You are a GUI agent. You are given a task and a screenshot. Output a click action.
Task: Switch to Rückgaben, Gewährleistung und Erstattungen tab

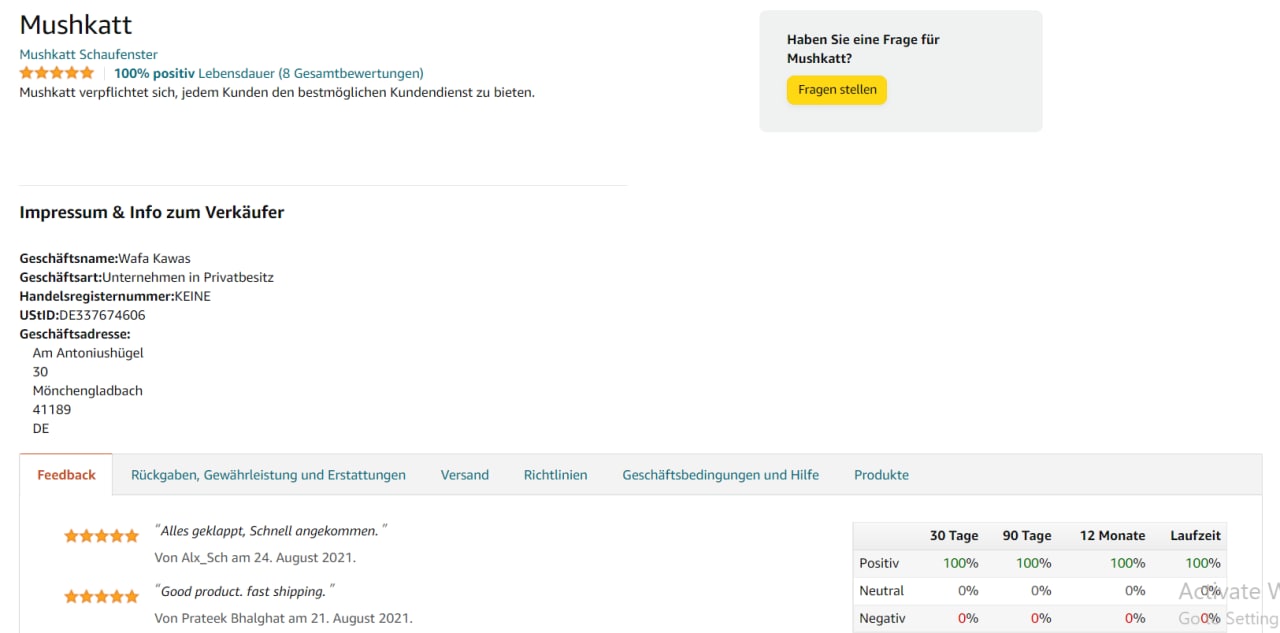pos(268,475)
